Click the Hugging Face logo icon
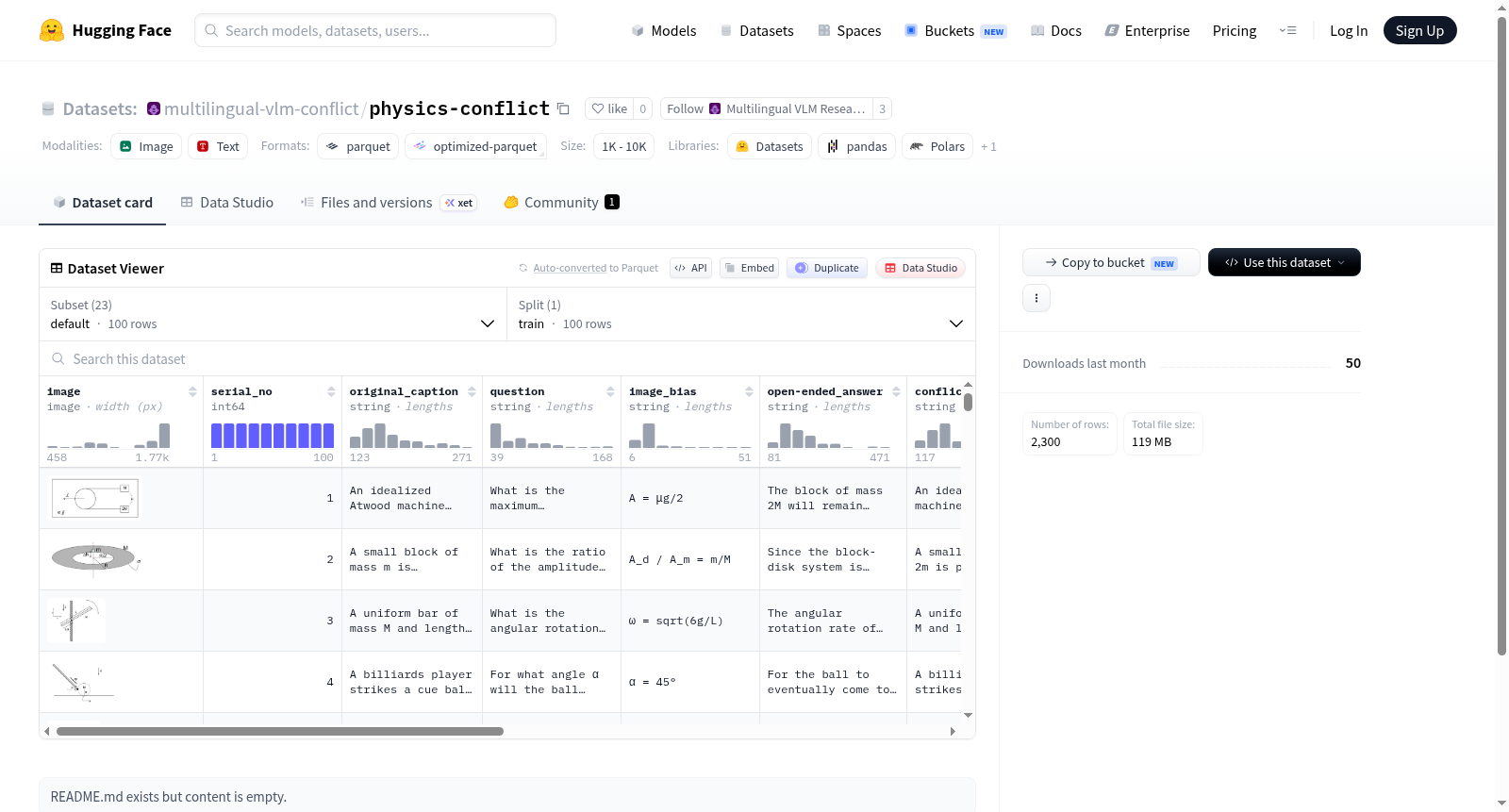The height and width of the screenshot is (812, 1509). 52,30
